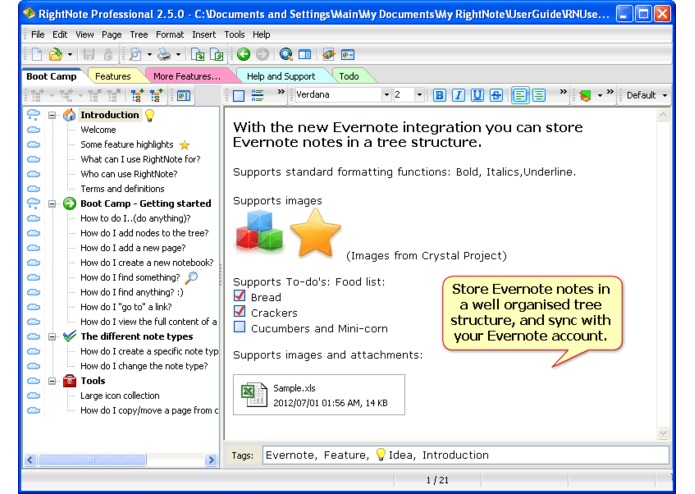Click the window icon at main toolbar's end
The image size is (695, 494).
click(348, 54)
